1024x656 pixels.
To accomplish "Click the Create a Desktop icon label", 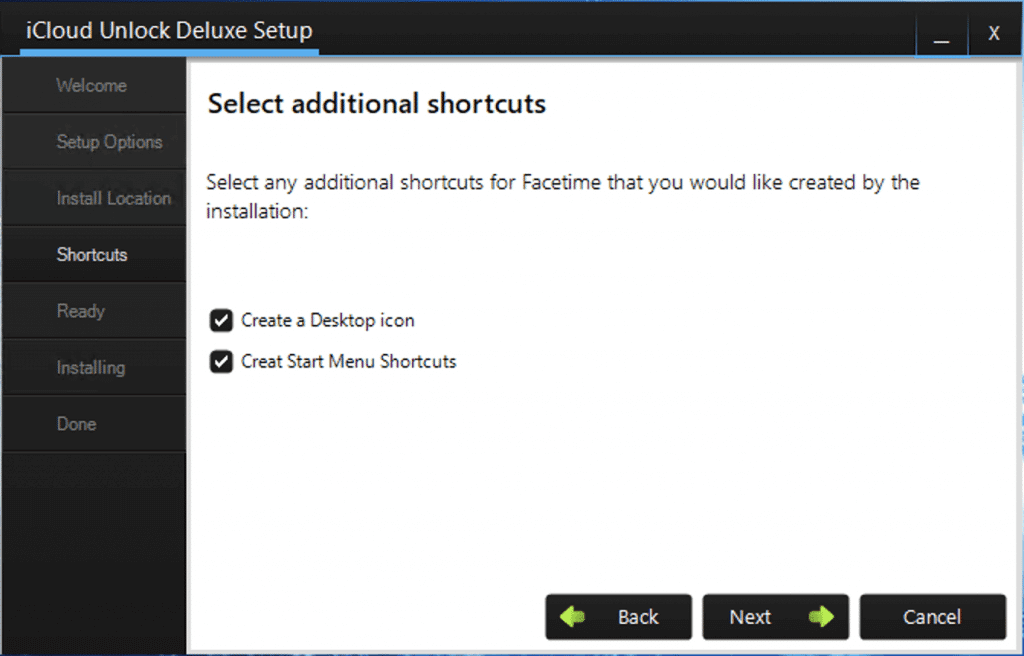I will [328, 321].
